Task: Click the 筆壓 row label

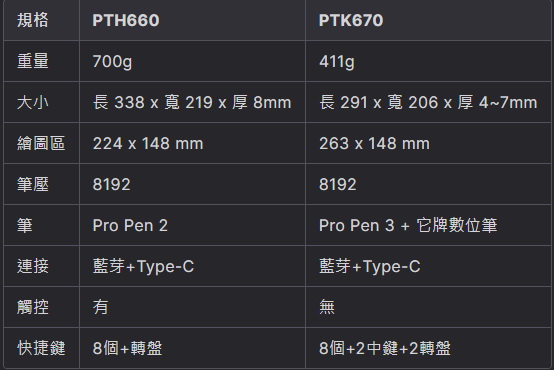Action: [41, 184]
